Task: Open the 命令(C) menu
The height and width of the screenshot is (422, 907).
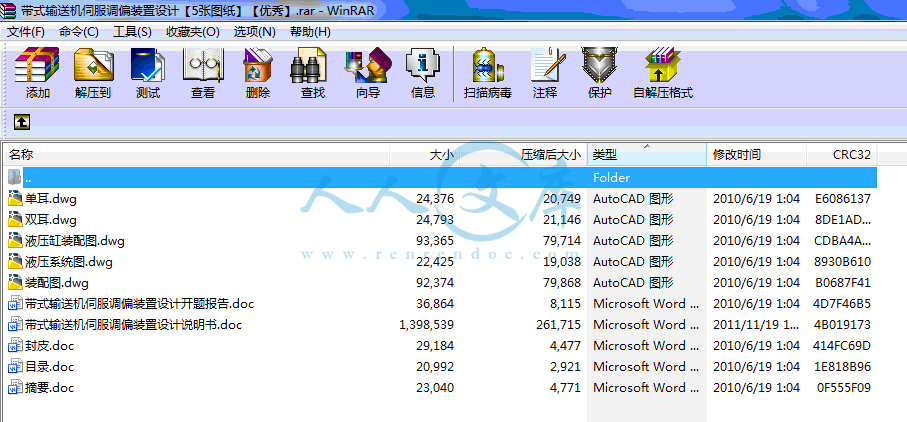Action: click(79, 31)
